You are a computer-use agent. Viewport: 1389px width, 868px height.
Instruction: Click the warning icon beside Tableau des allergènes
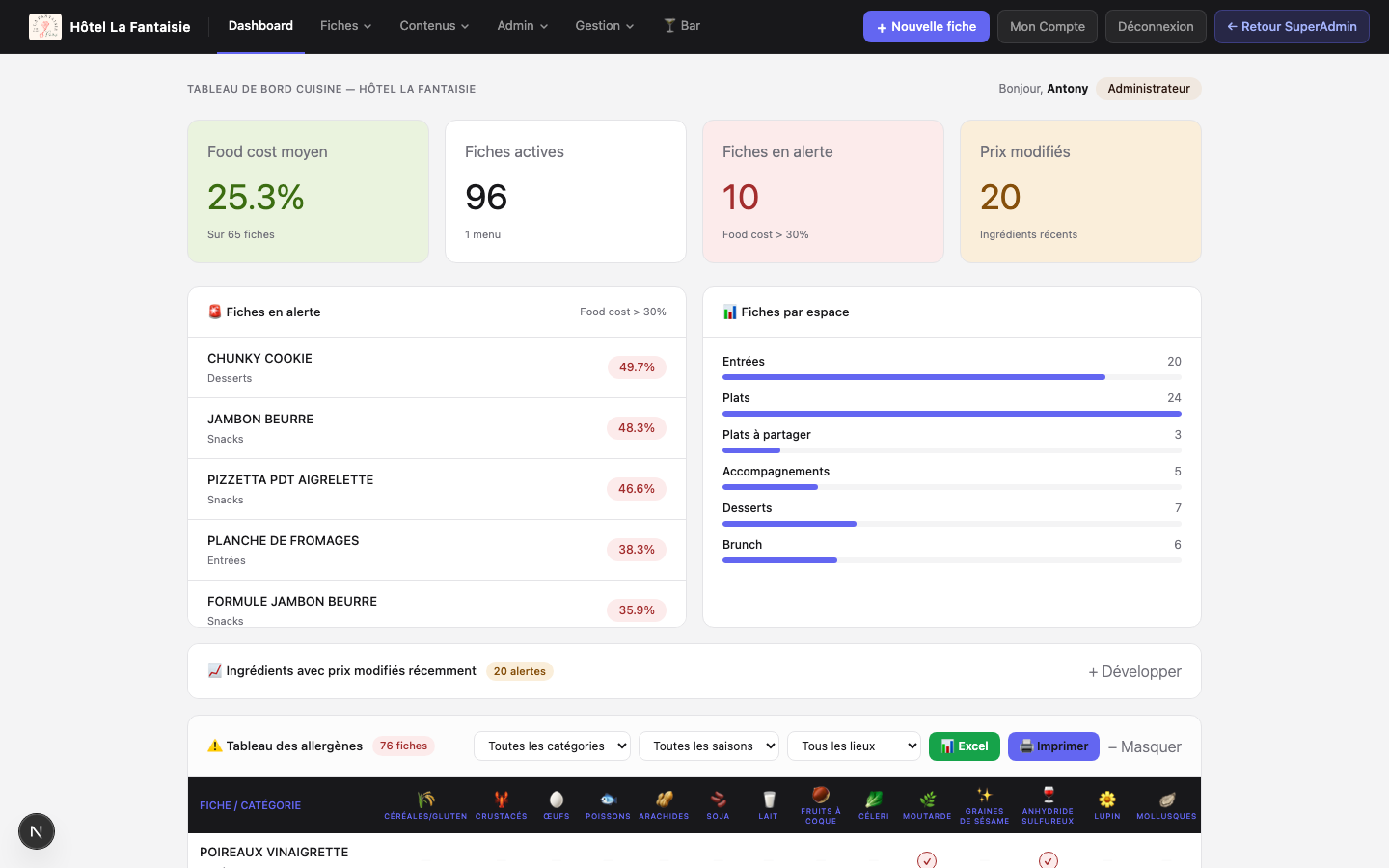pos(214,746)
